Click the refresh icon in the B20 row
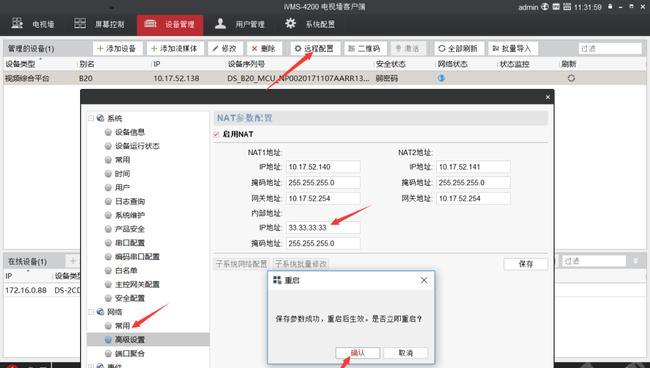Screen dimensions: 650x368 571,78
